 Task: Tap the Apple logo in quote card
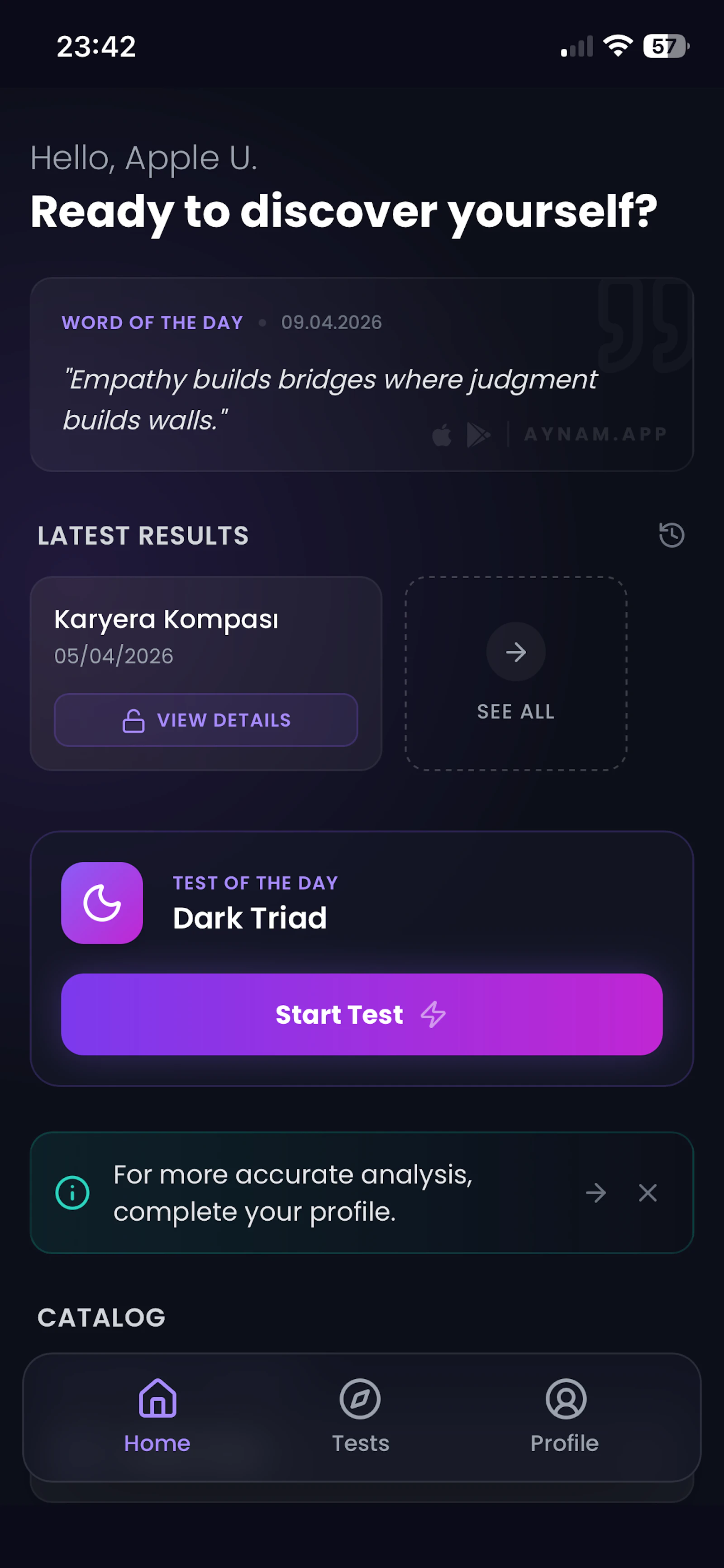pyautogui.click(x=442, y=435)
